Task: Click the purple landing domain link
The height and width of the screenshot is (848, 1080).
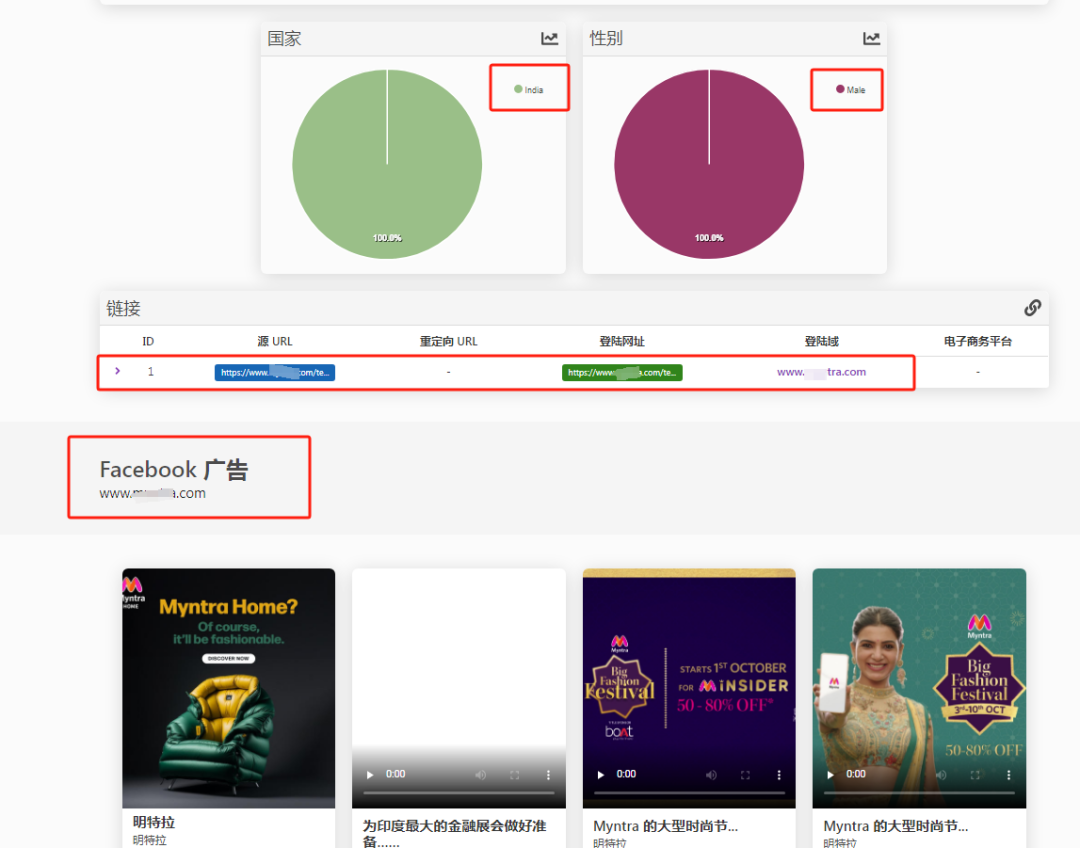Action: click(821, 372)
